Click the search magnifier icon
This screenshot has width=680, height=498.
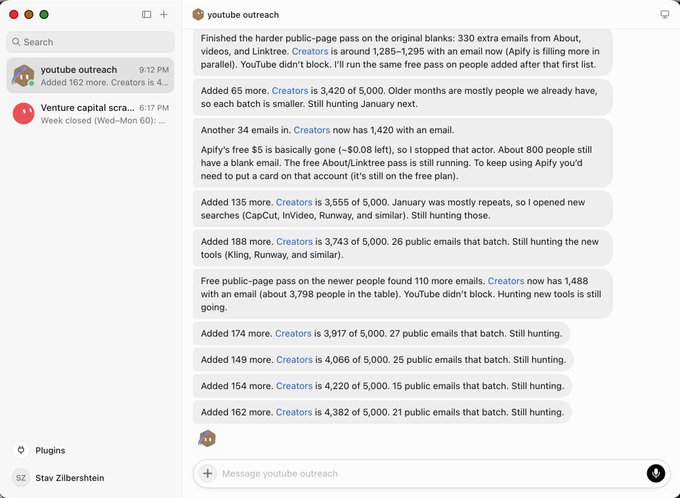[x=16, y=42]
